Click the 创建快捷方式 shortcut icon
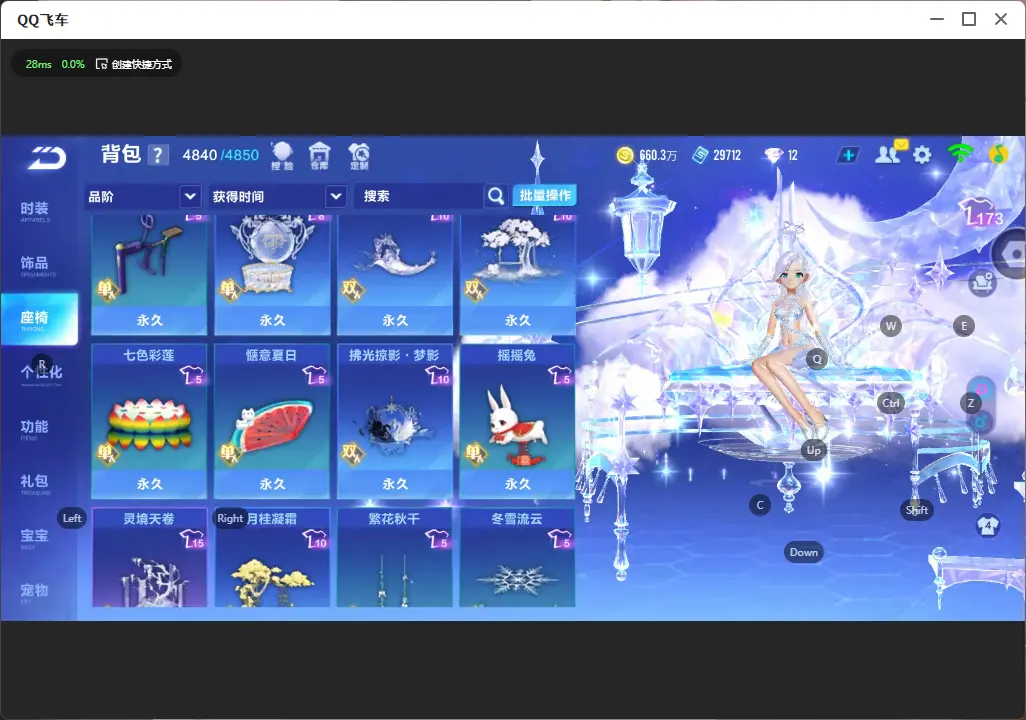The width and height of the screenshot is (1026, 720). coord(101,64)
